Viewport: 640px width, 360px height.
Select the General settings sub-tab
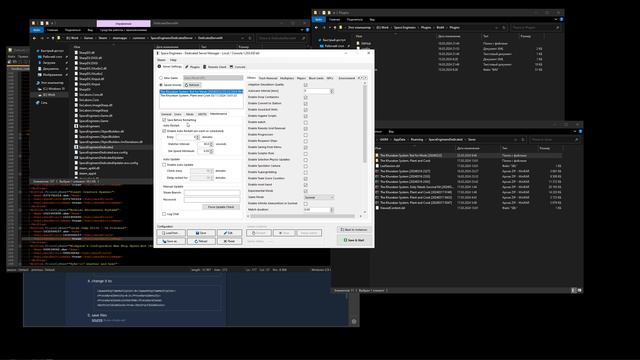[x=166, y=114]
